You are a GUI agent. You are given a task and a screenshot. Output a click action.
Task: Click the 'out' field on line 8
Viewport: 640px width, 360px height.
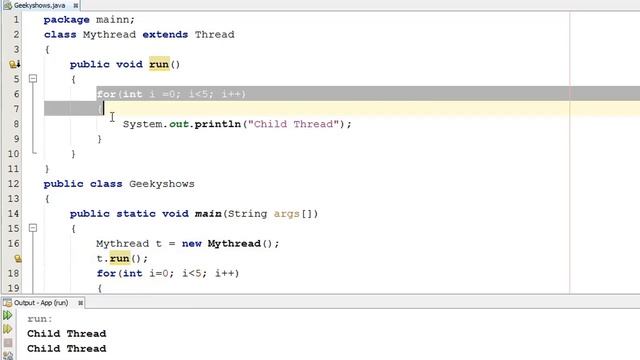tap(179, 124)
